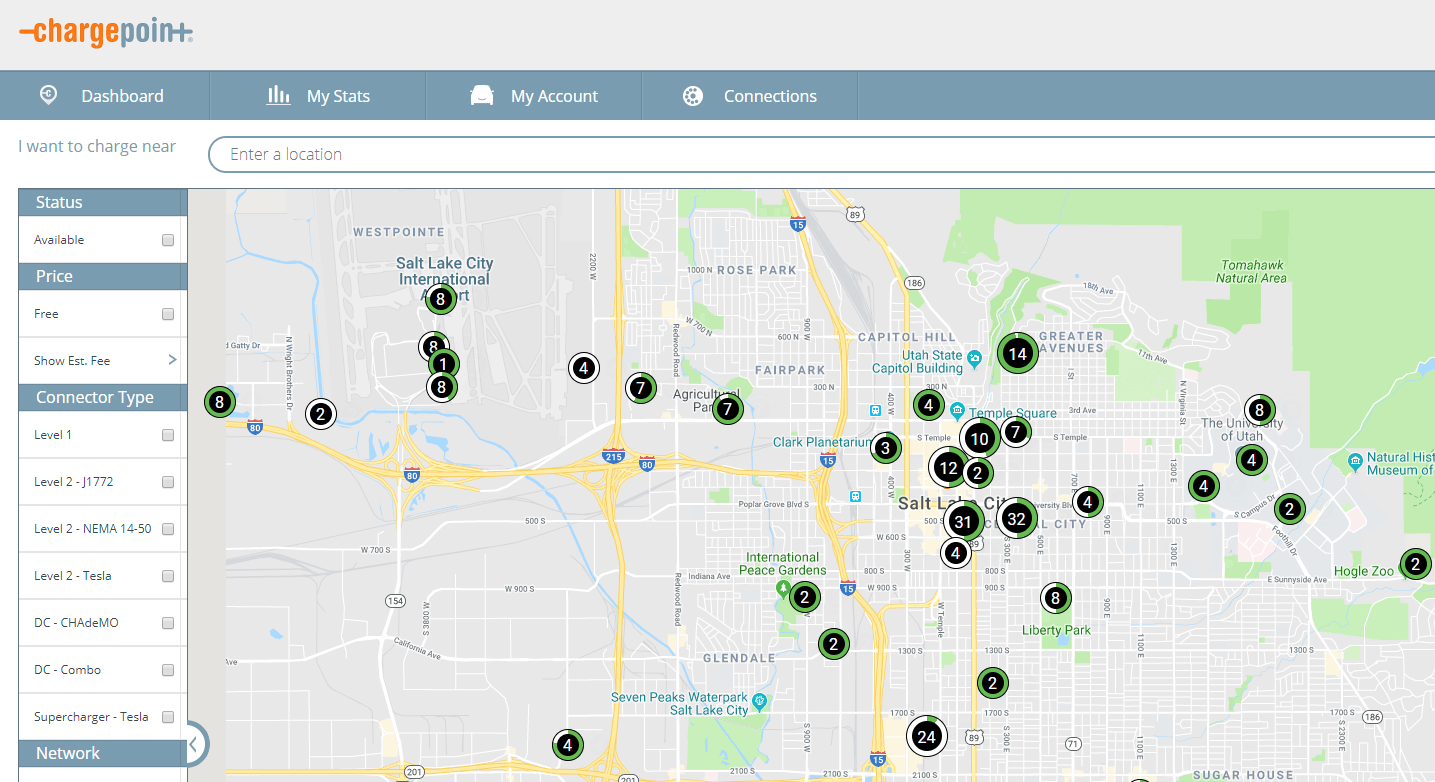Image resolution: width=1435 pixels, height=782 pixels.
Task: Toggle Level 2 - NEMA 14-50 checkbox
Action: [168, 529]
